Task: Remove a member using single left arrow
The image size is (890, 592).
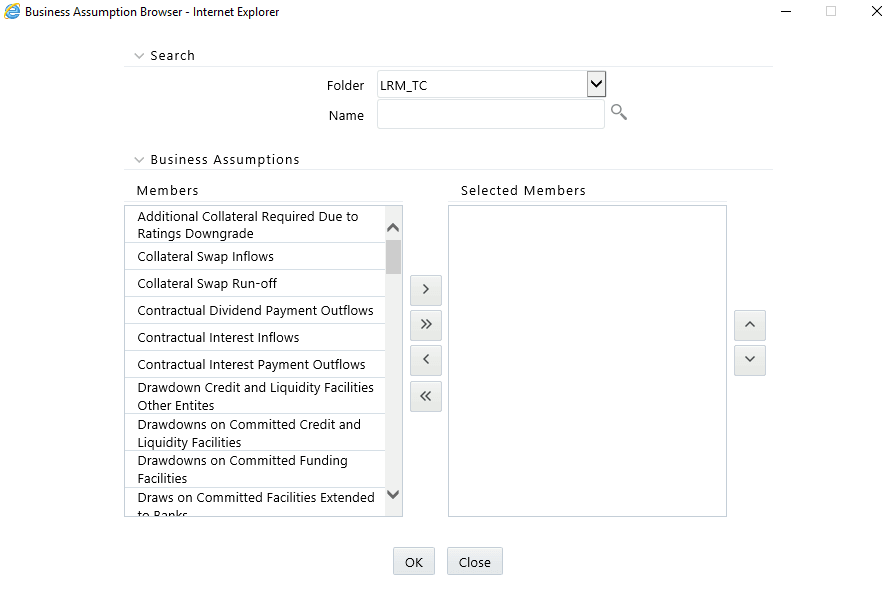Action: pos(425,360)
